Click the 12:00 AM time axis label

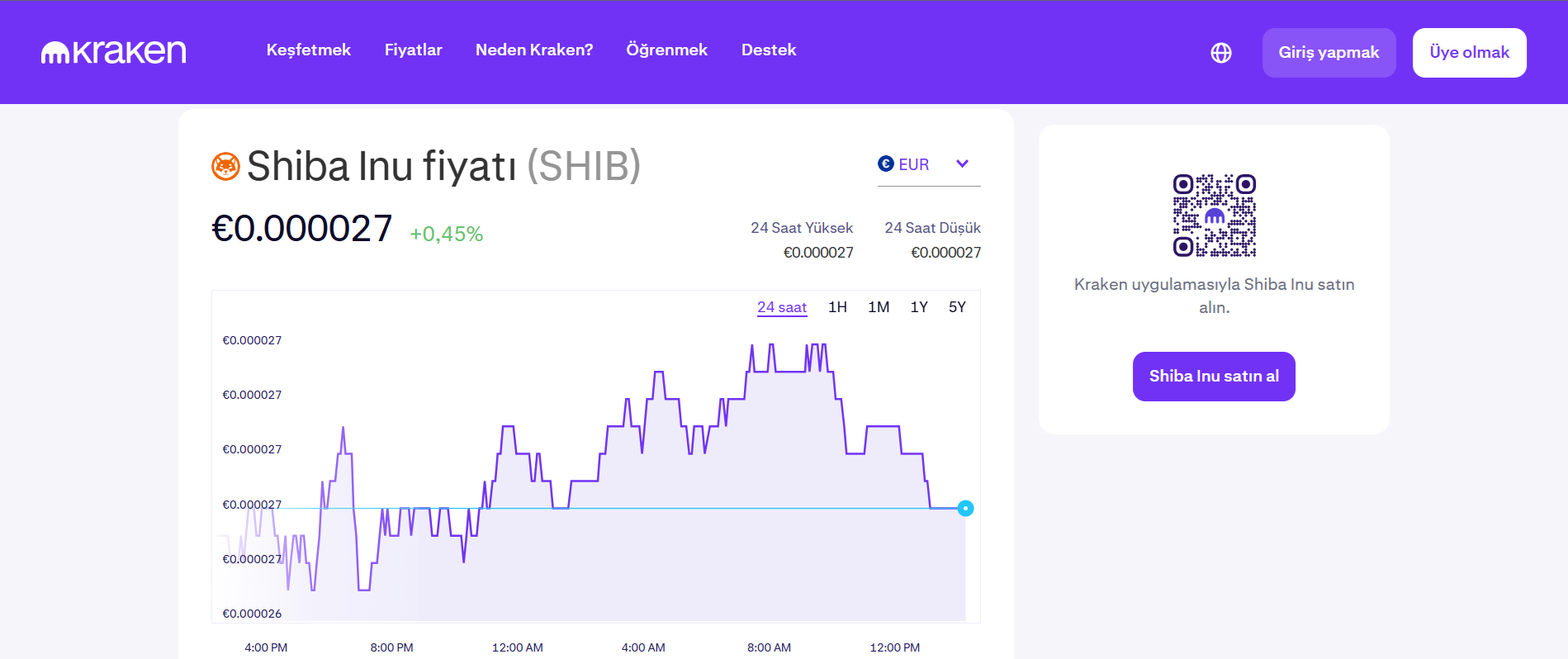[518, 647]
